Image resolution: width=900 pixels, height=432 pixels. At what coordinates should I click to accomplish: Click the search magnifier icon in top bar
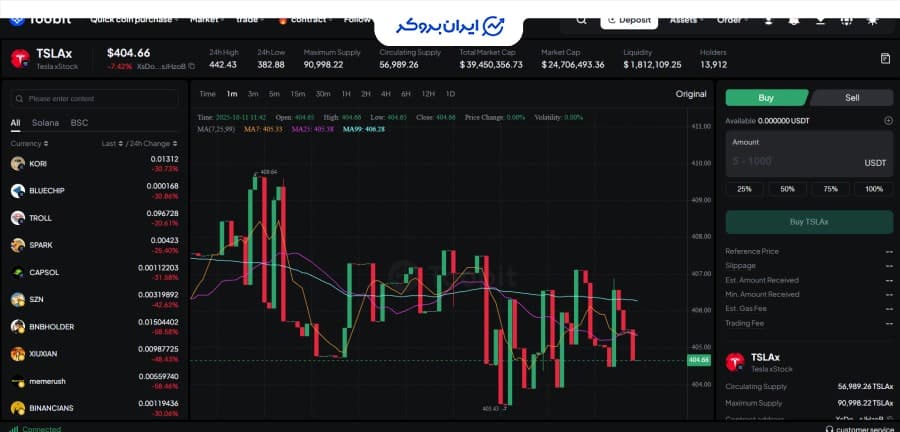[583, 19]
